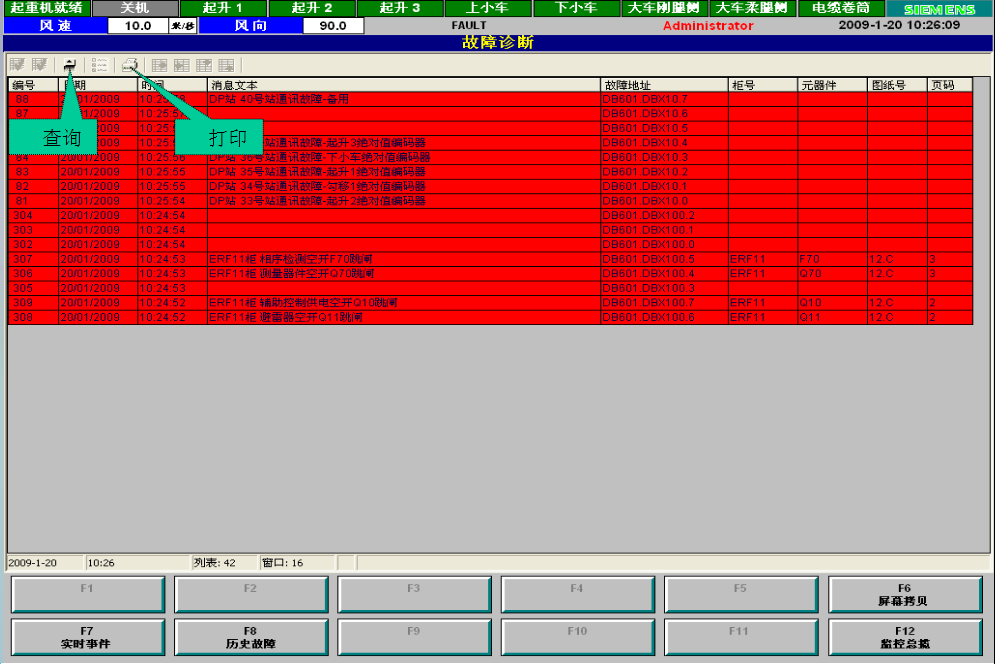Click the first acknowledge icon in toolbar

pyautogui.click(x=17, y=65)
